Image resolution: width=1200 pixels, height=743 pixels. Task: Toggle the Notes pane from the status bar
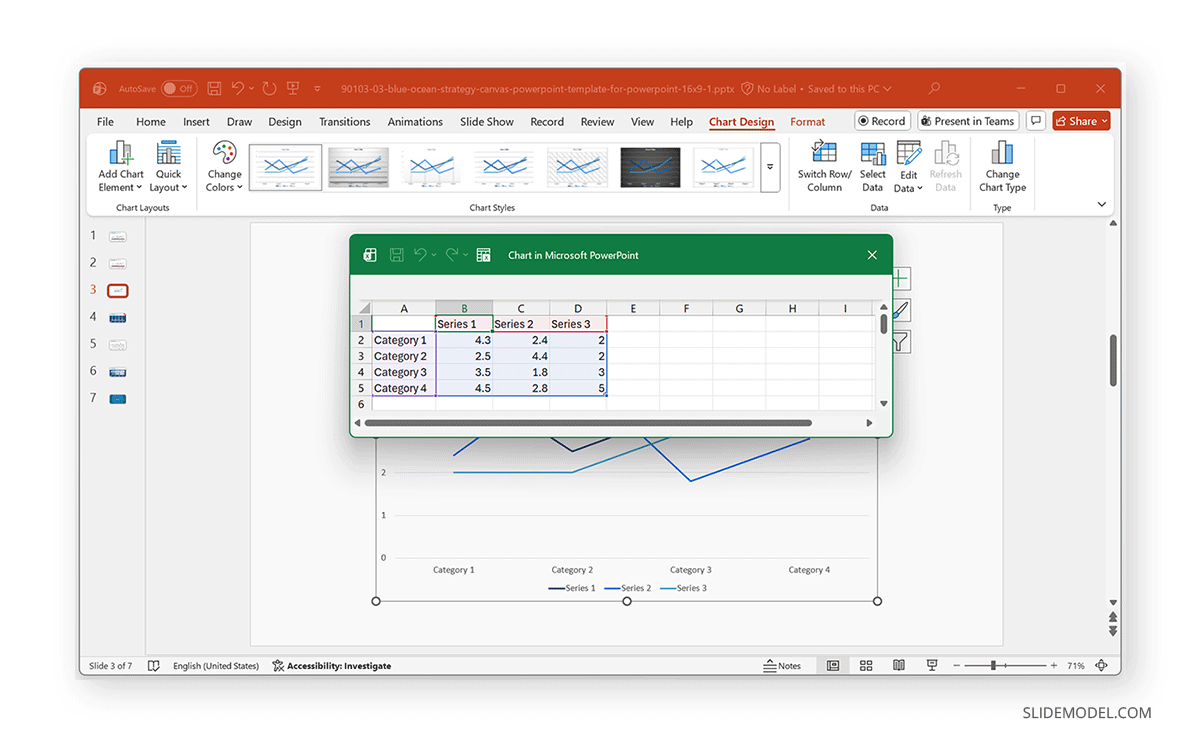784,665
